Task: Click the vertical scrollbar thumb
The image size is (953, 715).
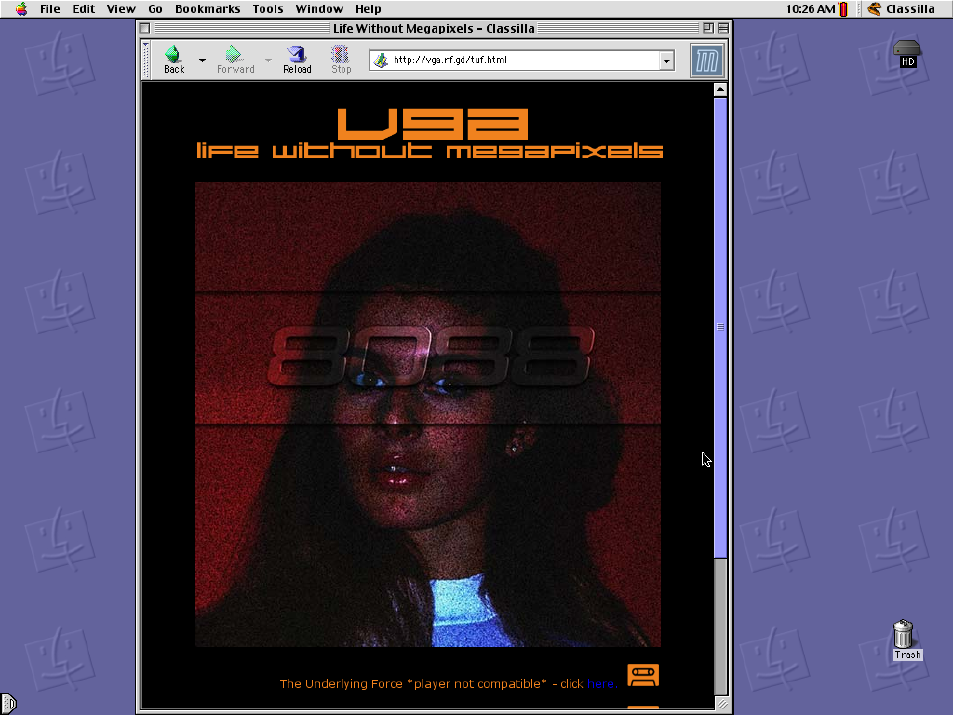Action: [x=720, y=327]
